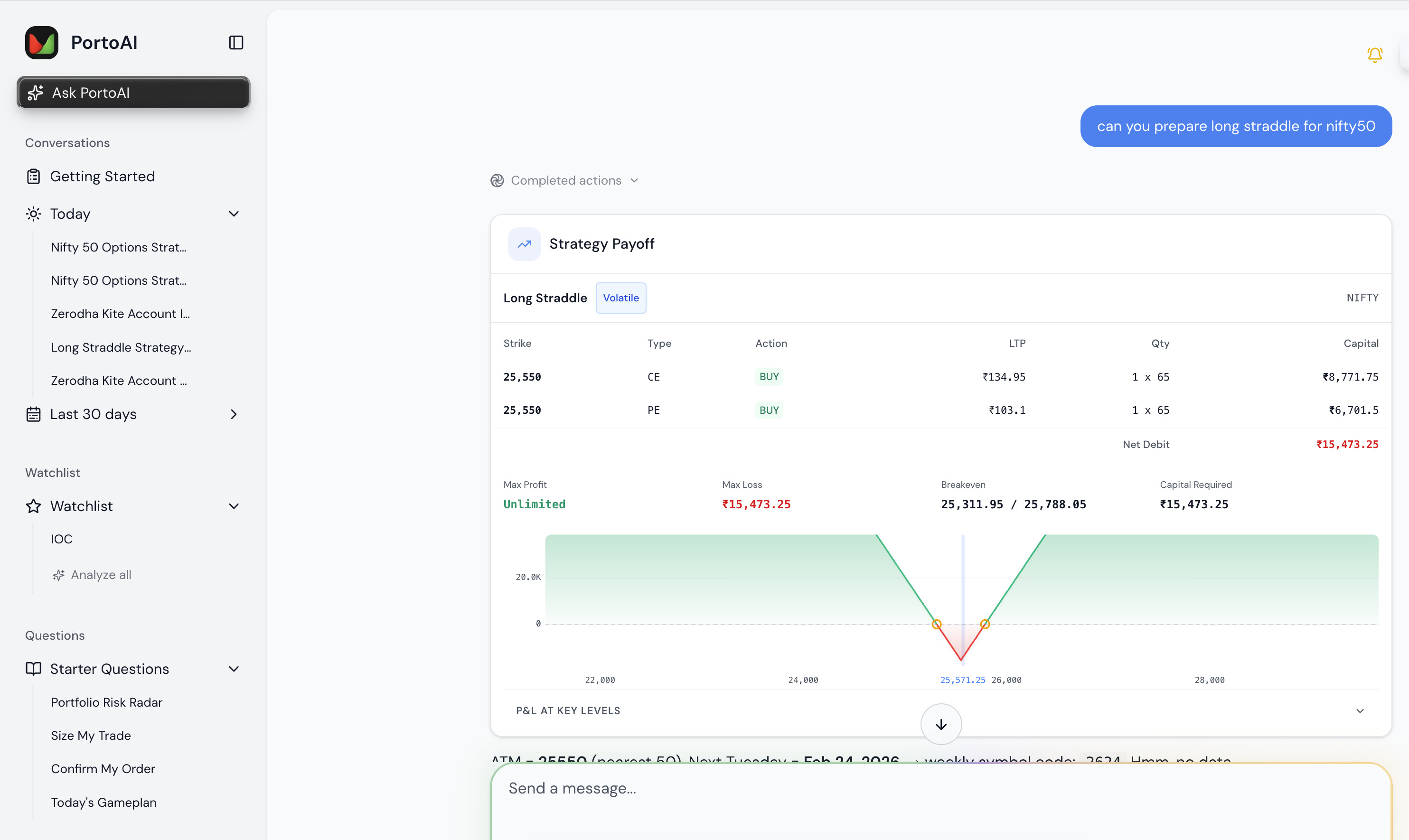Click the scroll-down arrow button
1409x840 pixels.
coord(941,724)
